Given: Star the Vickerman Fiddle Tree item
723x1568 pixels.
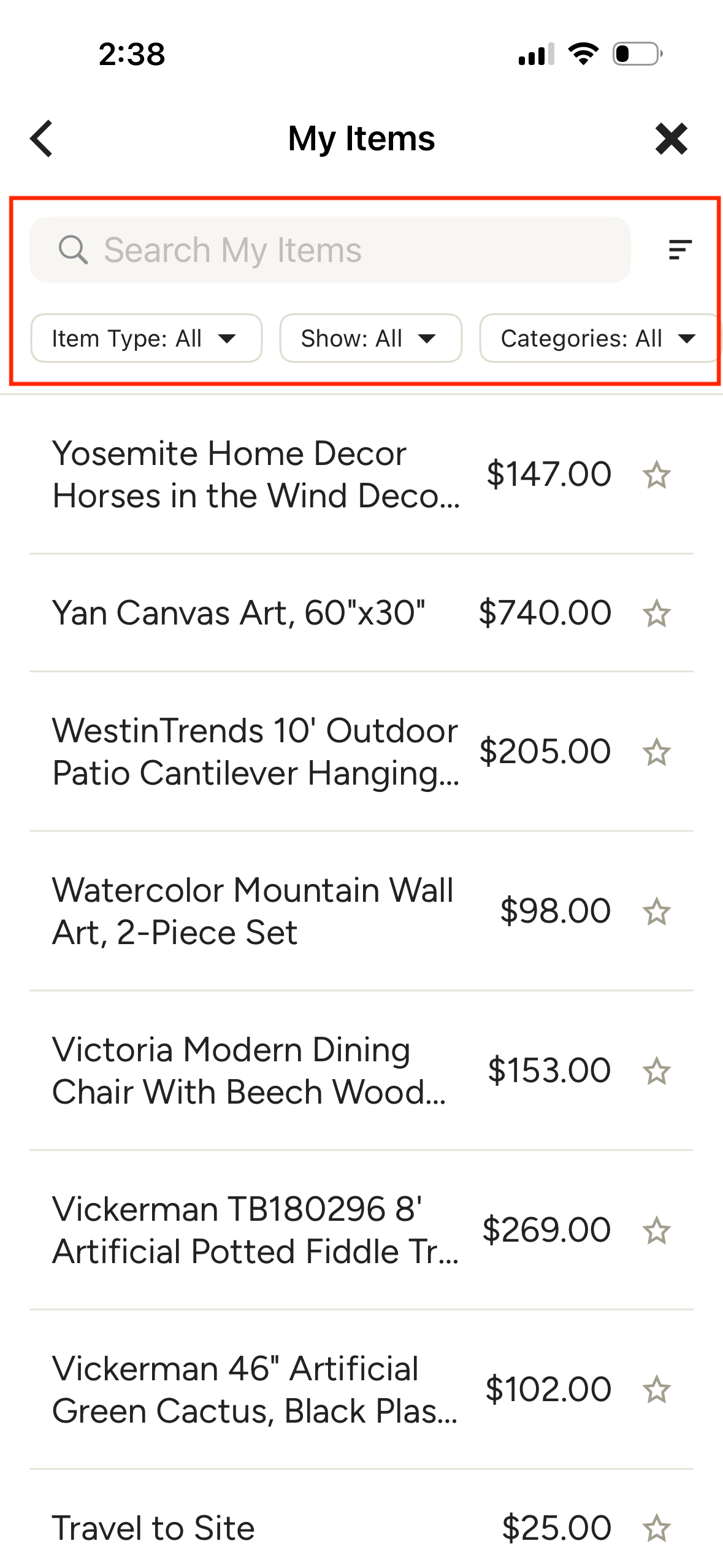Looking at the screenshot, I should click(656, 1231).
